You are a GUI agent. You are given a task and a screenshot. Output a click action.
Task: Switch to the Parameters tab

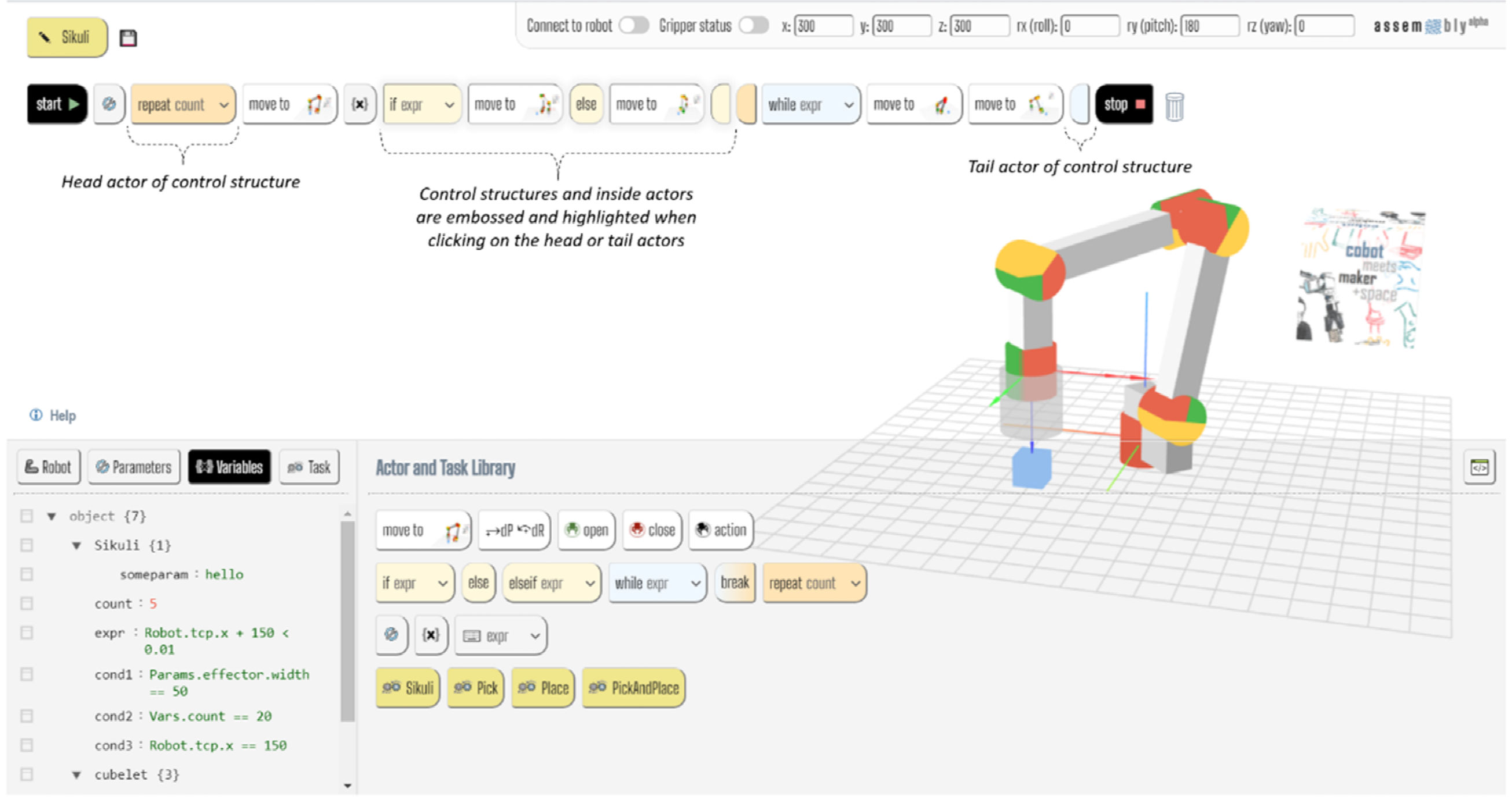pyautogui.click(x=134, y=467)
